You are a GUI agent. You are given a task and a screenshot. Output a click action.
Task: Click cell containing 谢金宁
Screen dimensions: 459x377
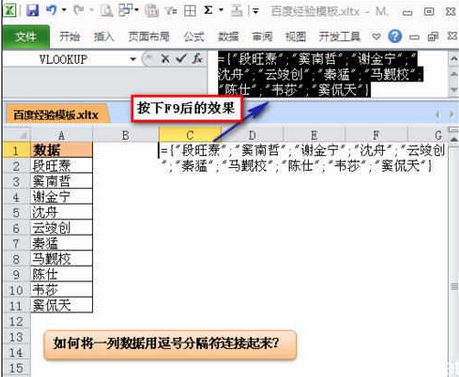click(x=61, y=196)
